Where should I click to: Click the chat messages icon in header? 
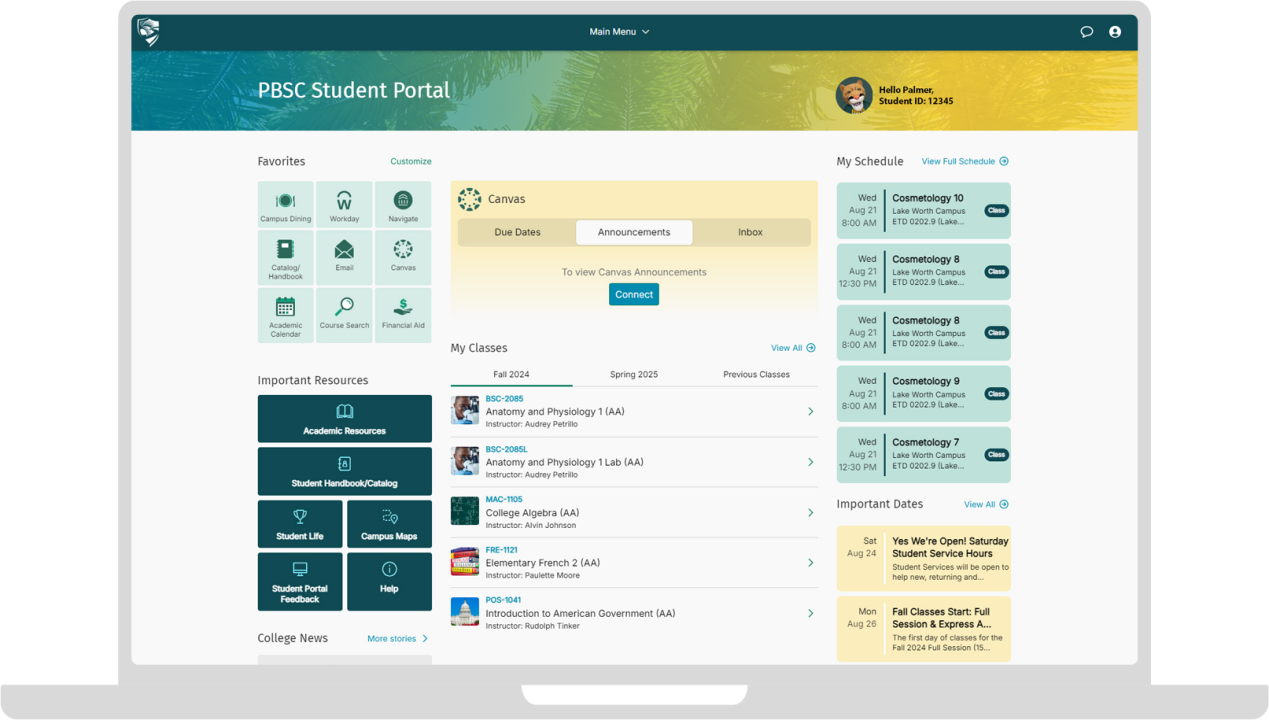pyautogui.click(x=1087, y=32)
